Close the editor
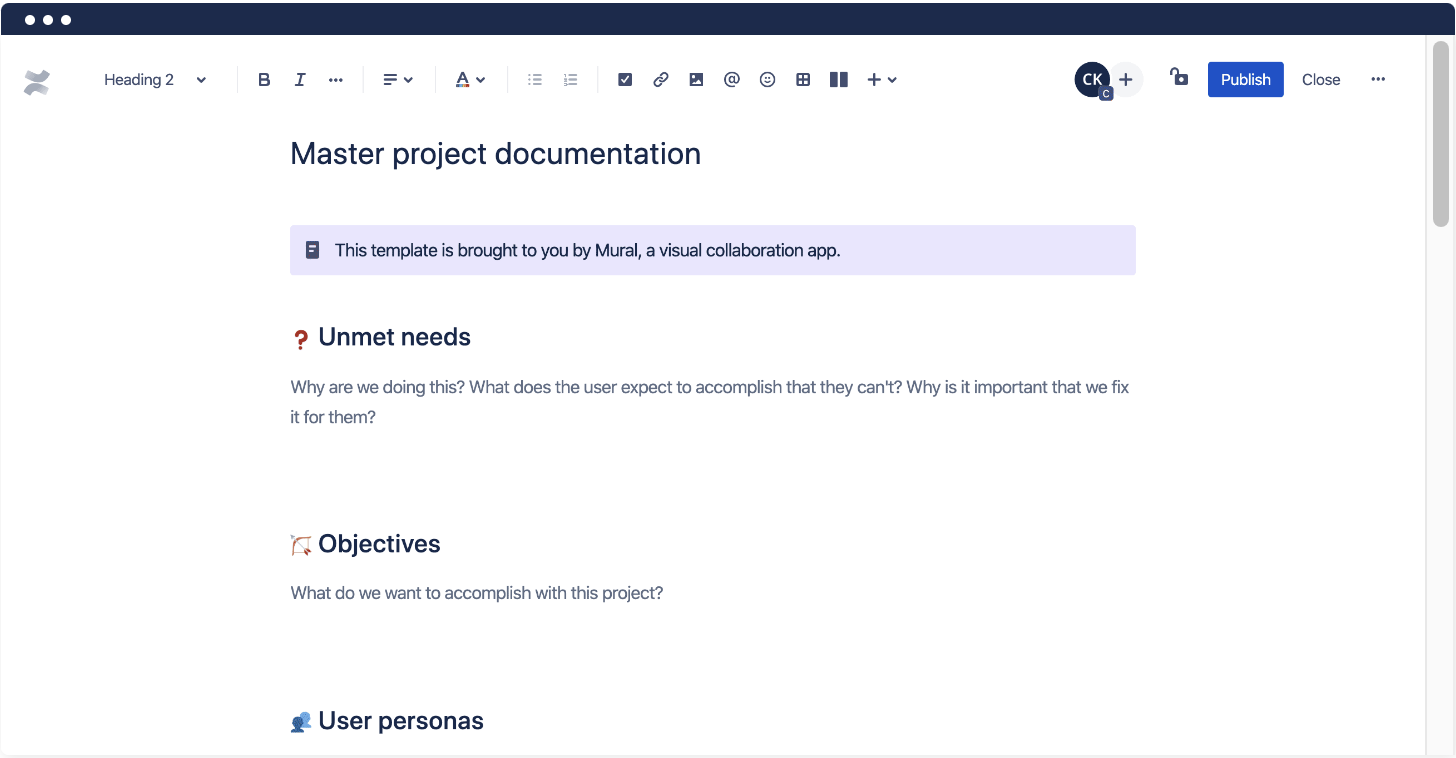This screenshot has width=1456, height=758. tap(1320, 79)
